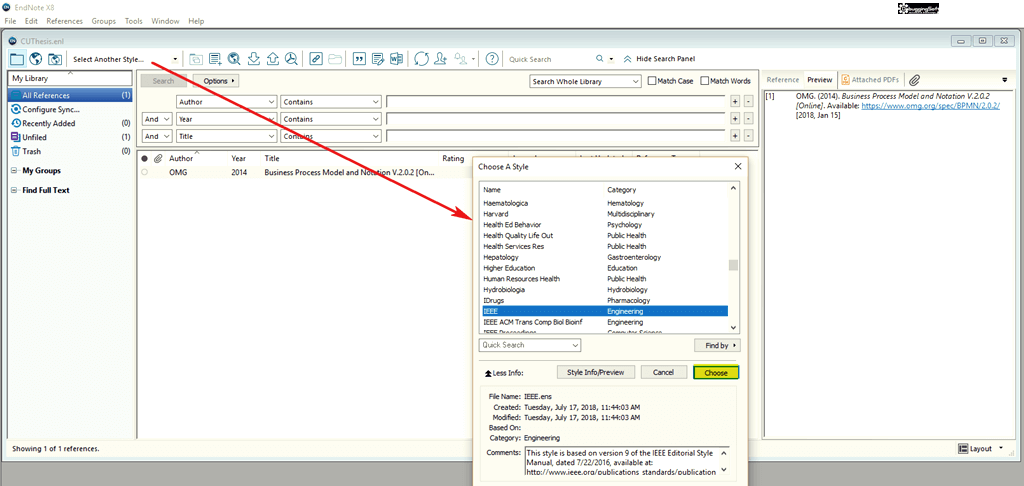Open the File menu
The width and height of the screenshot is (1024, 486).
10,21
